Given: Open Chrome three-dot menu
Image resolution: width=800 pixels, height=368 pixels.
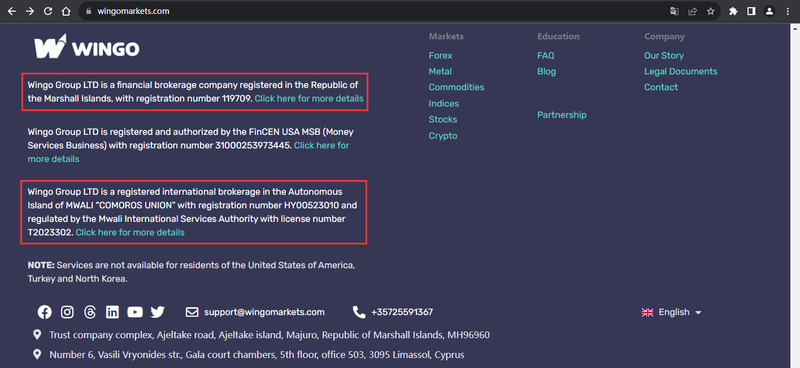Looking at the screenshot, I should (x=788, y=11).
